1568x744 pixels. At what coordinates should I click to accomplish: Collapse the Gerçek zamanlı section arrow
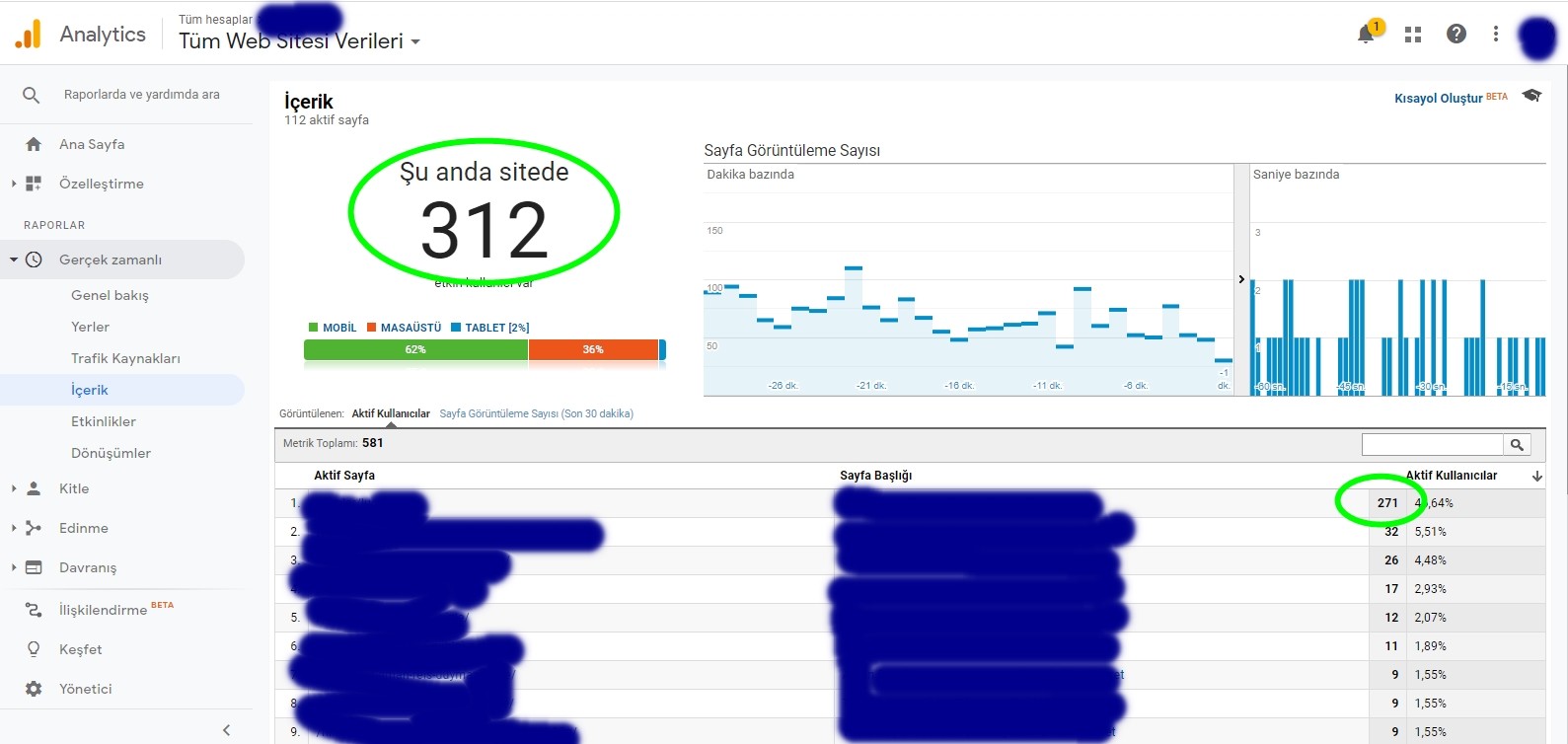pyautogui.click(x=13, y=260)
